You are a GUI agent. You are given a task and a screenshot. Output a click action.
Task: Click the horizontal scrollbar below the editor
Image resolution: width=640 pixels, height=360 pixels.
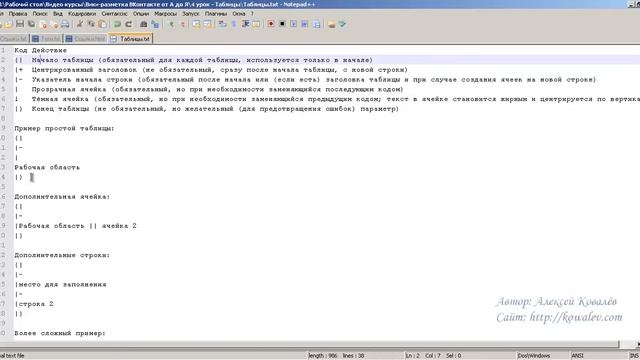(310, 344)
